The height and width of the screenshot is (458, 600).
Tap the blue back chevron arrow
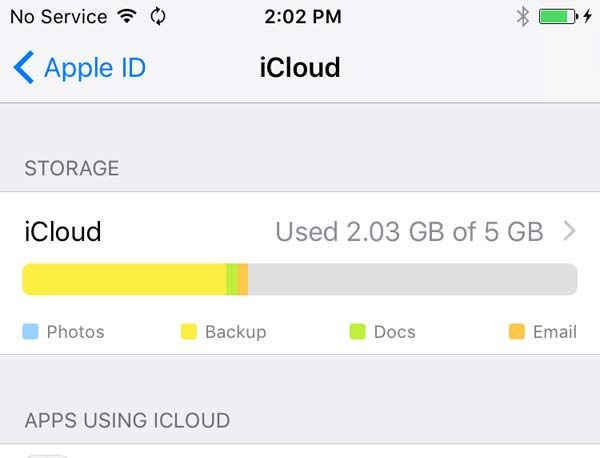(x=24, y=67)
